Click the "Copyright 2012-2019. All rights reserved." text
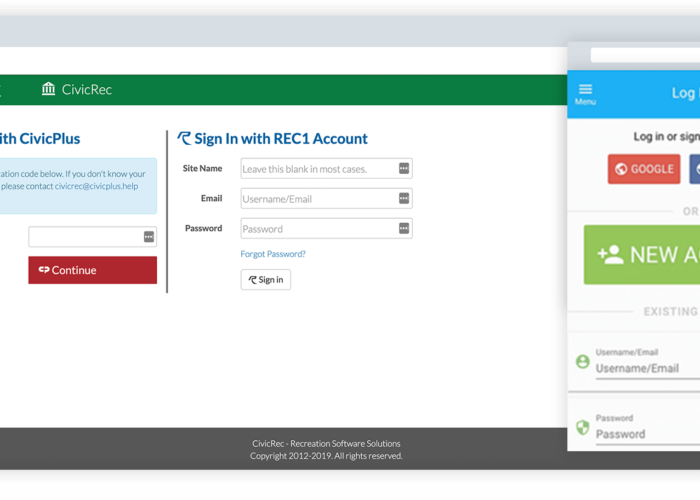700x500 pixels. click(326, 456)
